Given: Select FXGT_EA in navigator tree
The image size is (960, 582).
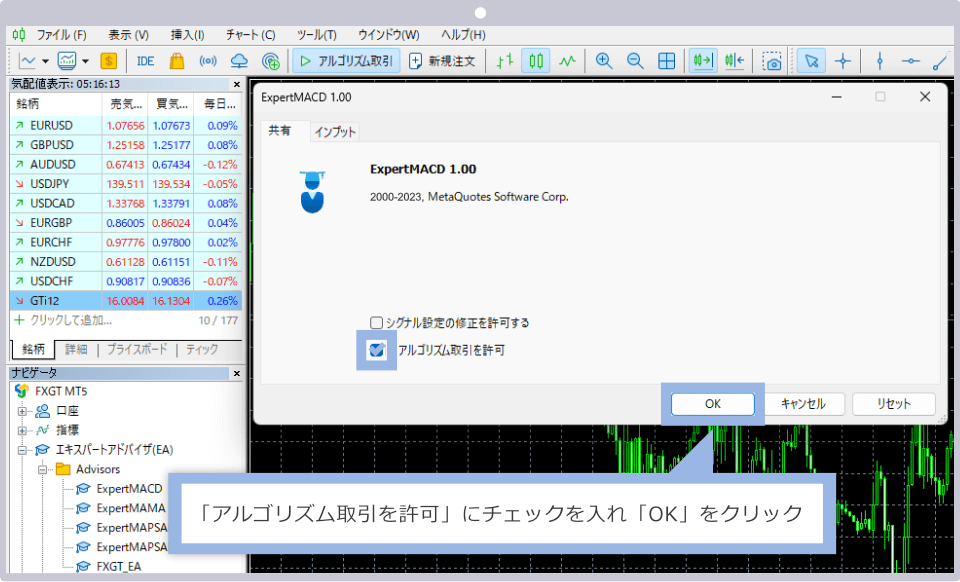Looking at the screenshot, I should pos(119,566).
